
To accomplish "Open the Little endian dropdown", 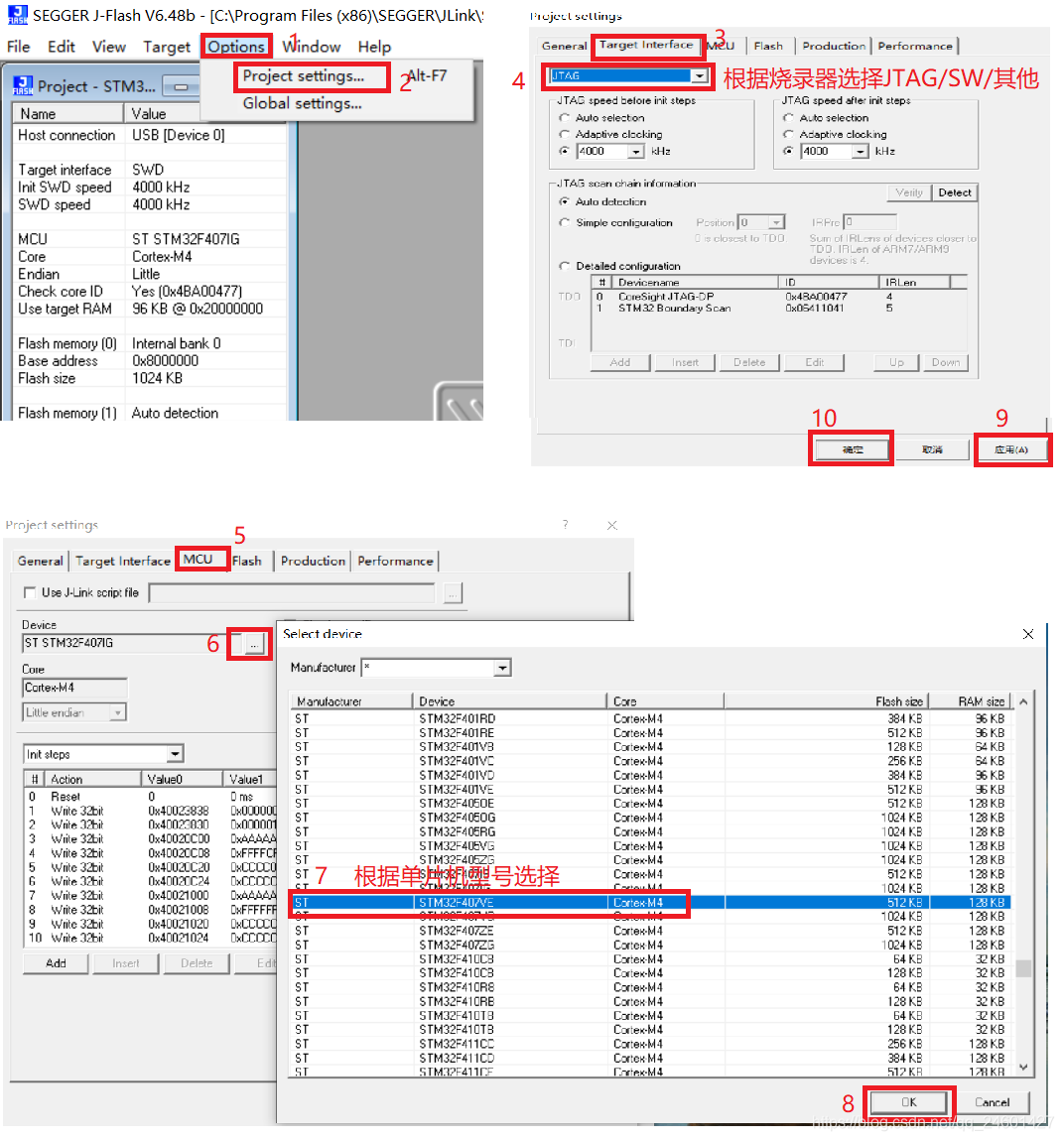I will click(117, 712).
